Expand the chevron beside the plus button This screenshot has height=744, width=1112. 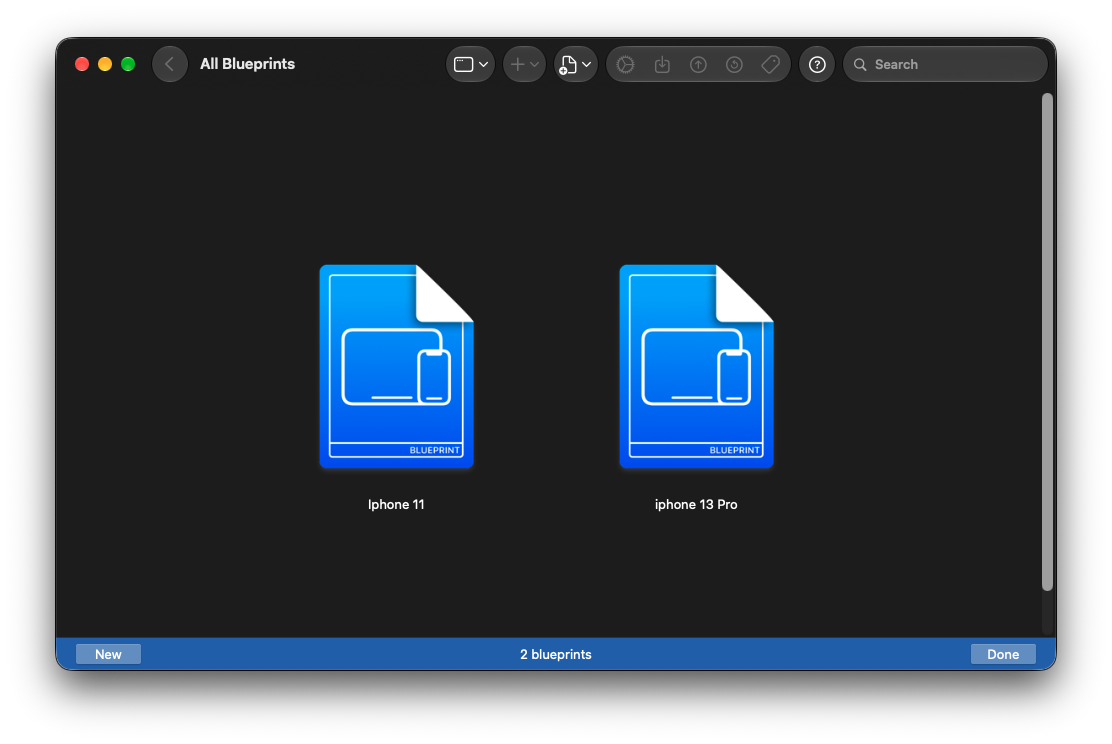(x=535, y=65)
